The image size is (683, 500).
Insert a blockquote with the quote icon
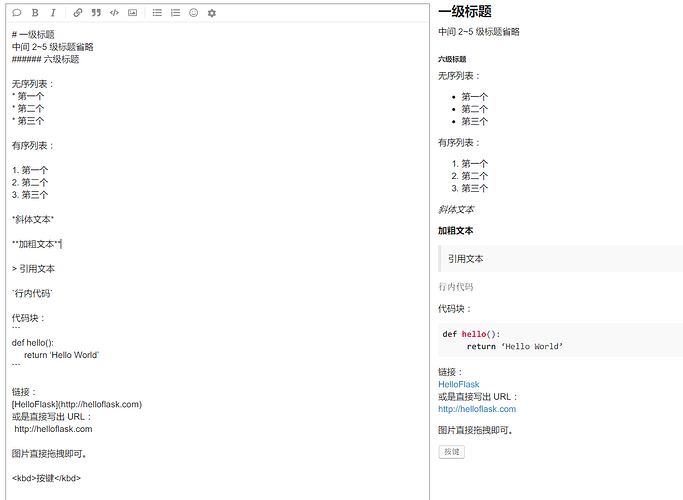click(x=96, y=13)
